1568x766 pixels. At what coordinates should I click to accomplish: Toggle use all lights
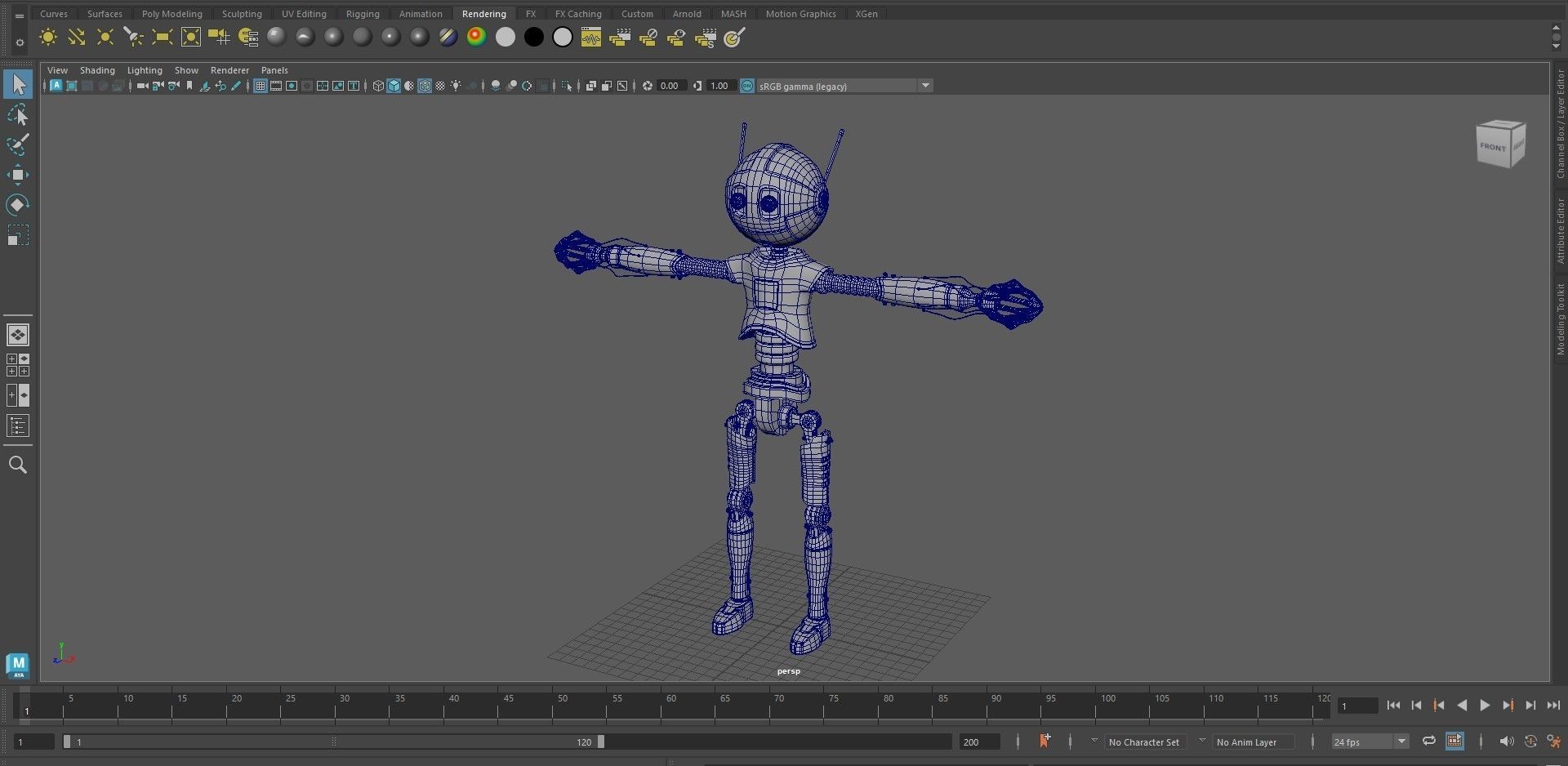click(456, 86)
